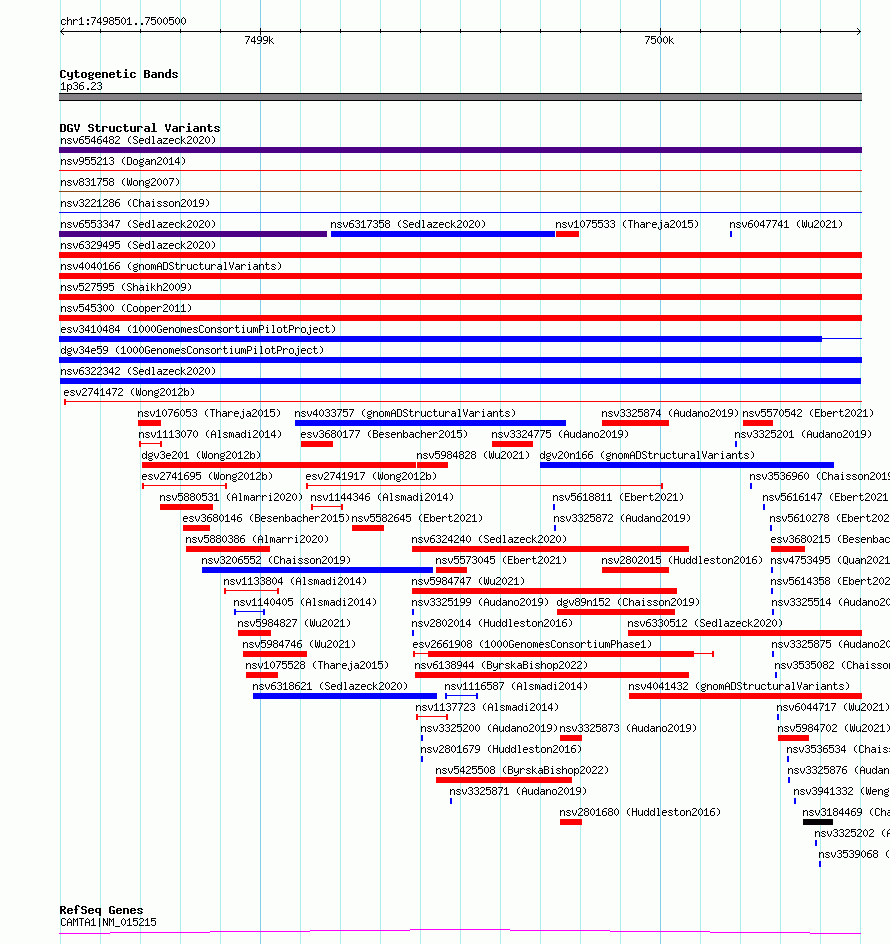Click the nsv3325872 (Audano2019) label
This screenshot has width=890, height=944.
click(x=622, y=519)
